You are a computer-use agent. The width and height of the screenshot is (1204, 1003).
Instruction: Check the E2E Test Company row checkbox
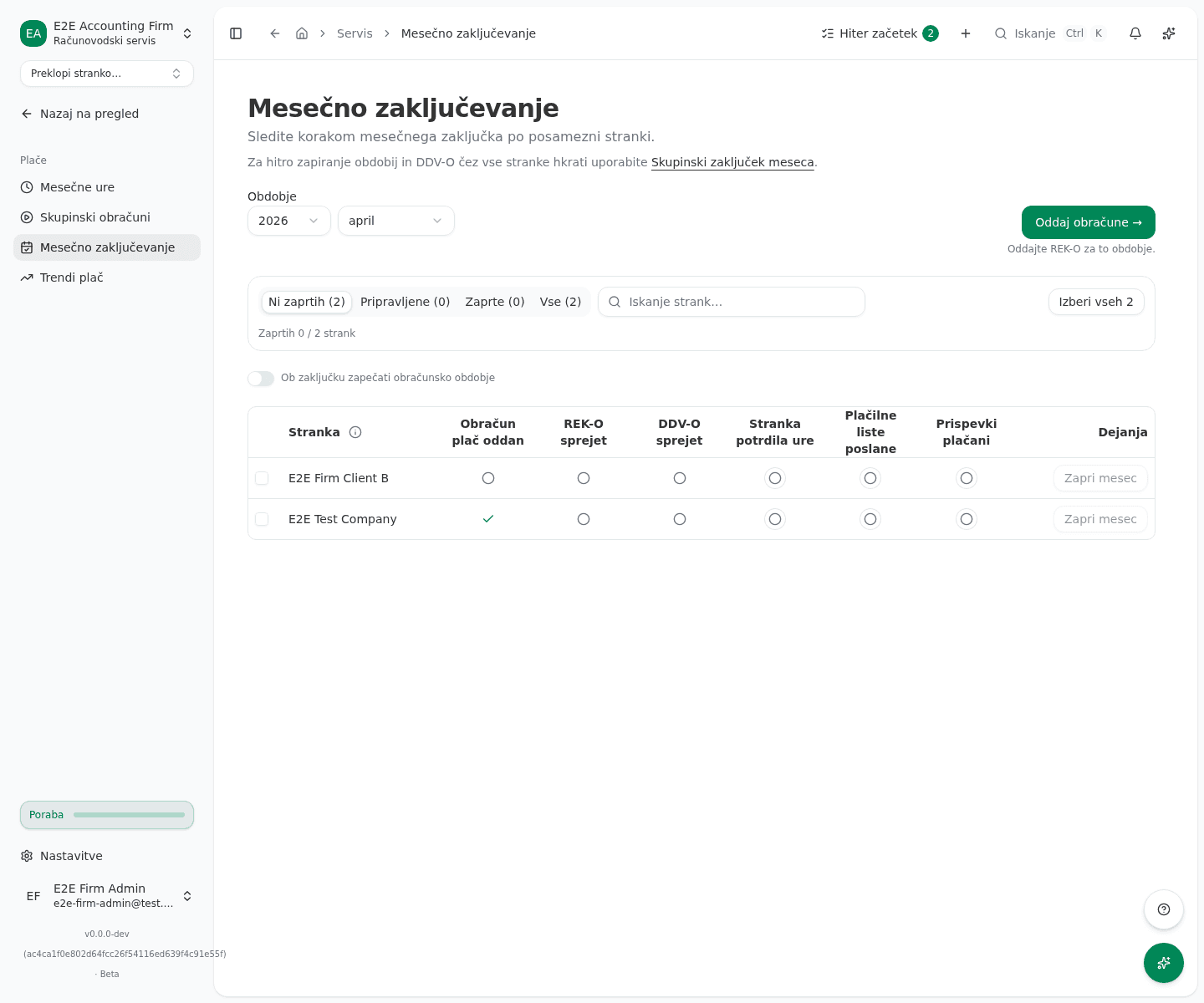click(x=262, y=519)
